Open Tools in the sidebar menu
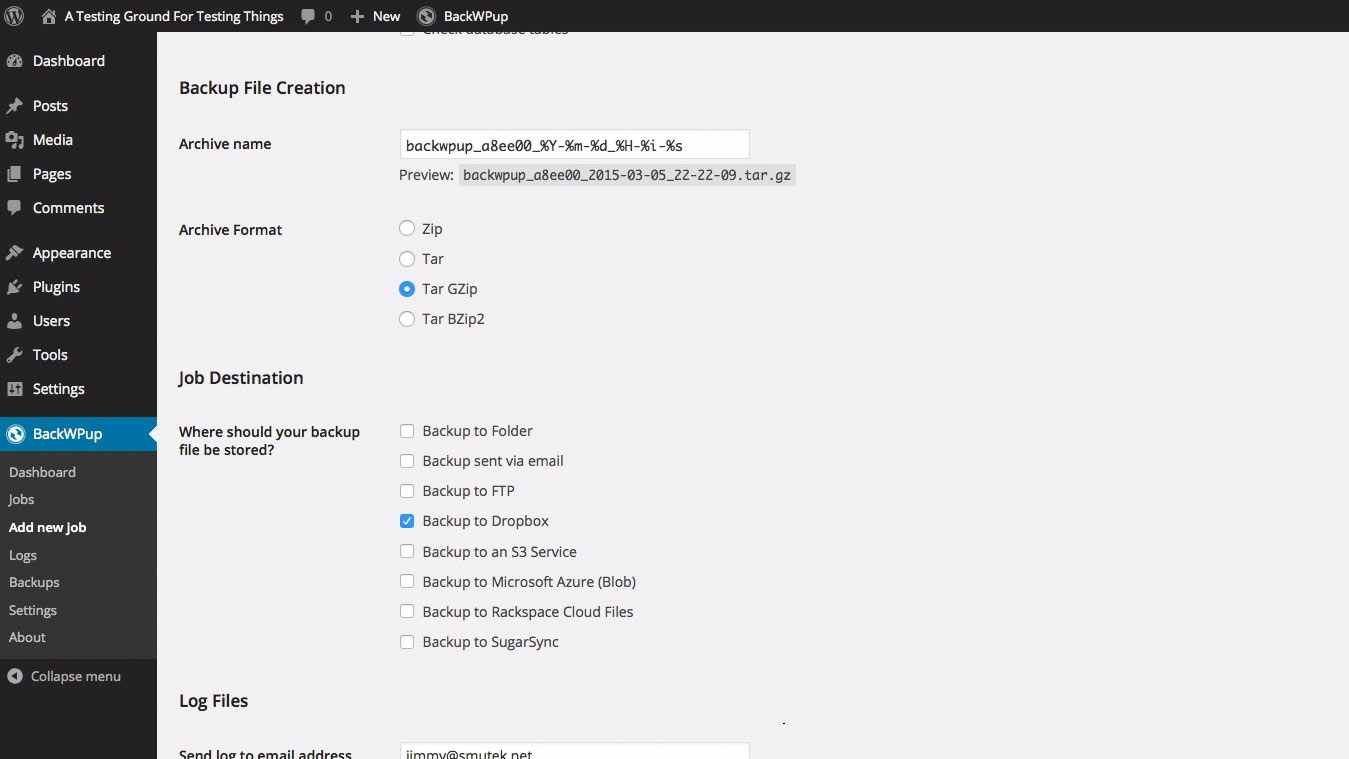The height and width of the screenshot is (759, 1349). (50, 355)
